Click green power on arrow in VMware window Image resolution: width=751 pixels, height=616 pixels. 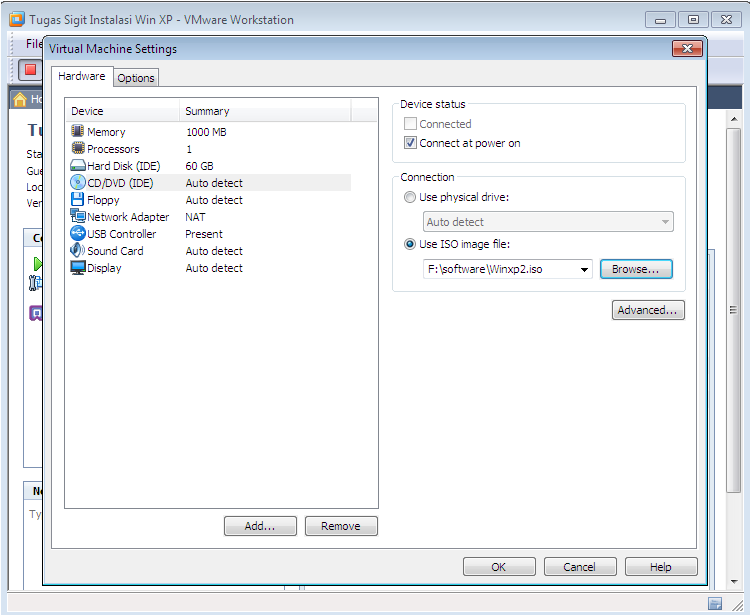(37, 263)
